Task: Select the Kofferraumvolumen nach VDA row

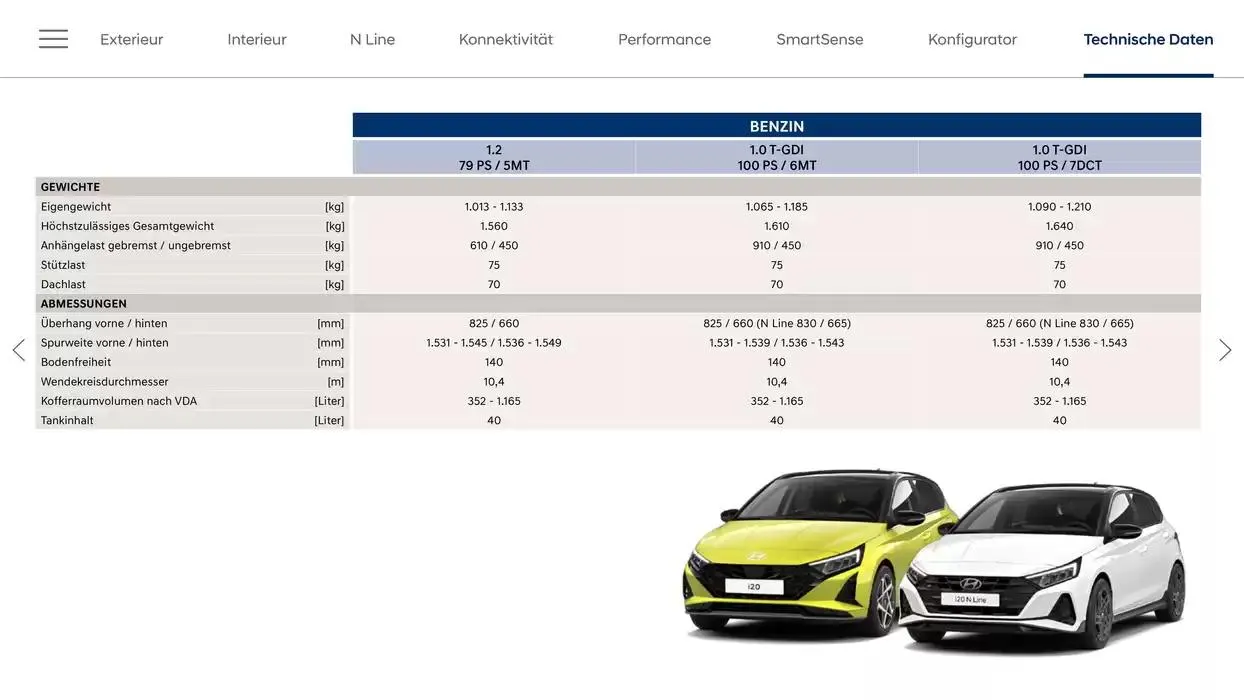Action: tap(620, 399)
